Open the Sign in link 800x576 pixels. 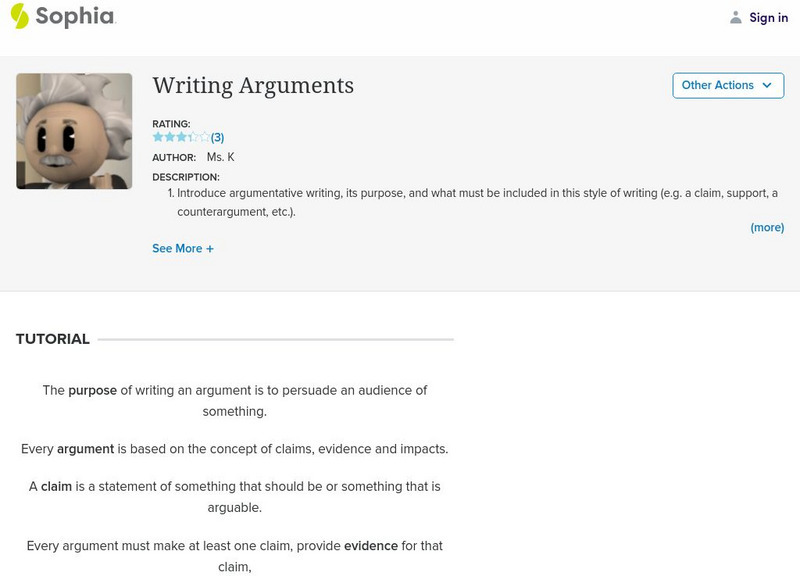coord(768,18)
